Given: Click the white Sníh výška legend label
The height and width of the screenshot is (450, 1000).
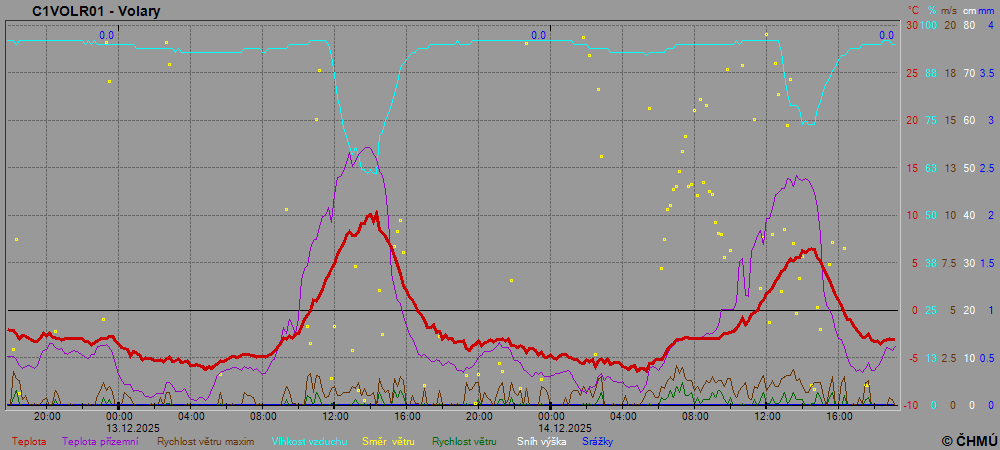Looking at the screenshot, I should coord(542,441).
